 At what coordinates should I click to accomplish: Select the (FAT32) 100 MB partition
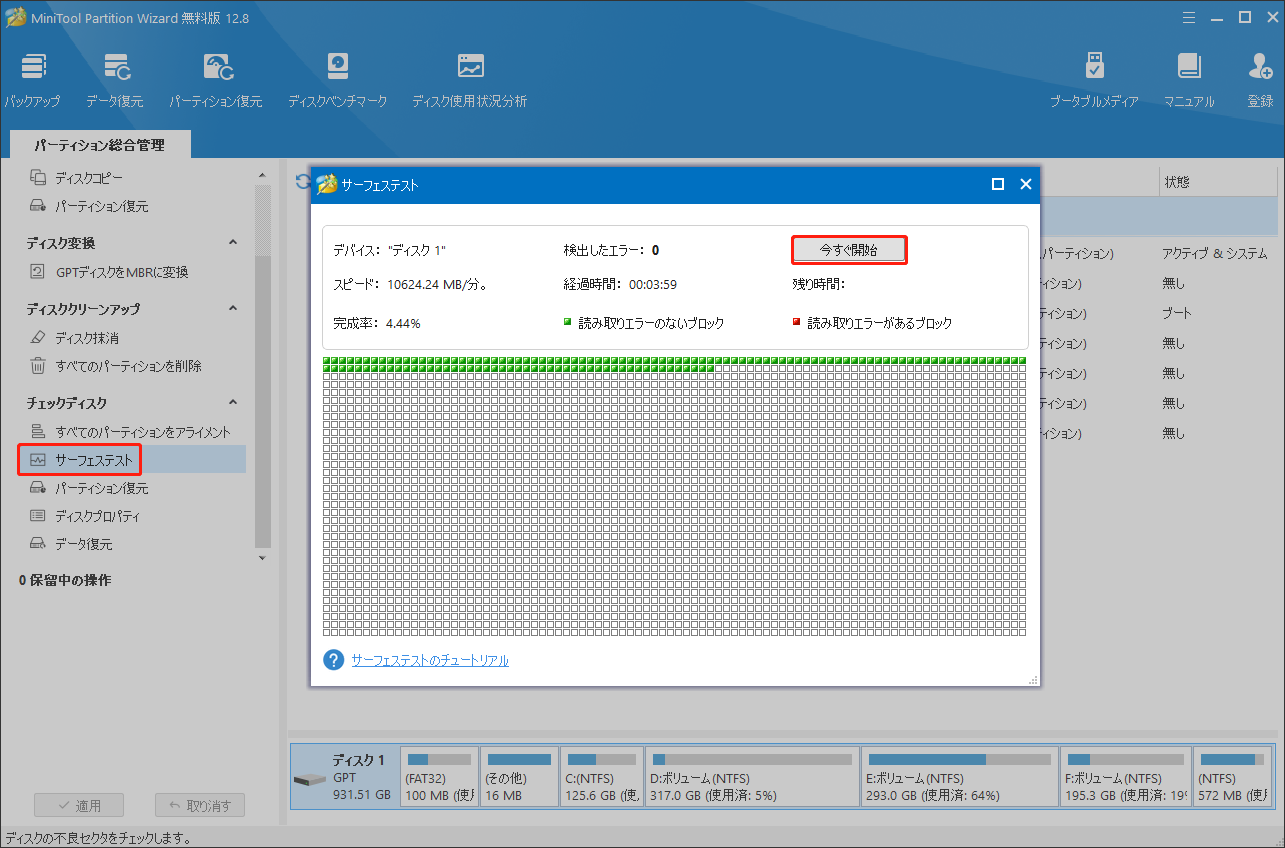point(439,775)
